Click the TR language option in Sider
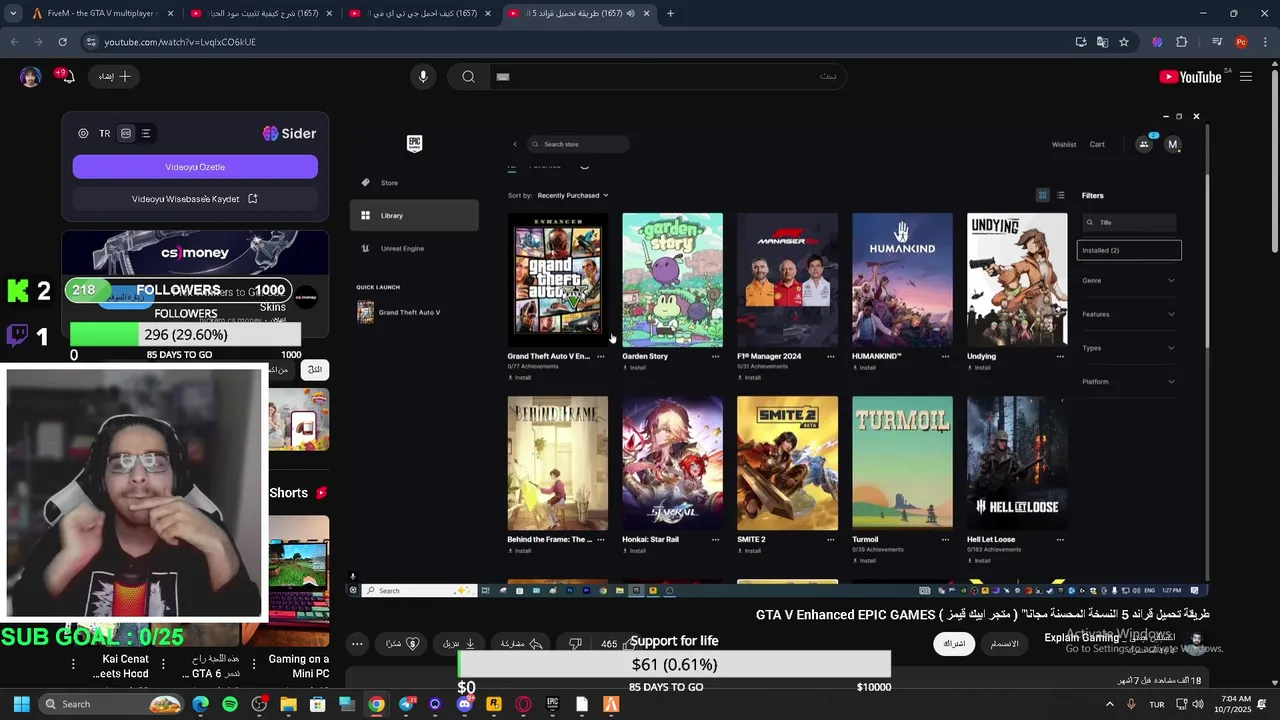 (104, 133)
